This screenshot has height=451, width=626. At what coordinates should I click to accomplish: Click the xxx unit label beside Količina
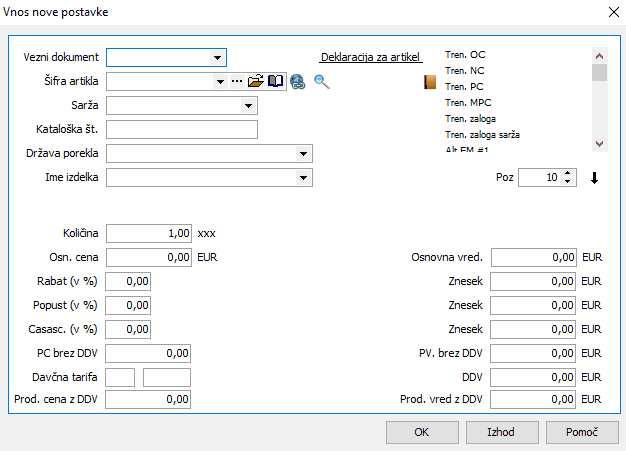206,233
